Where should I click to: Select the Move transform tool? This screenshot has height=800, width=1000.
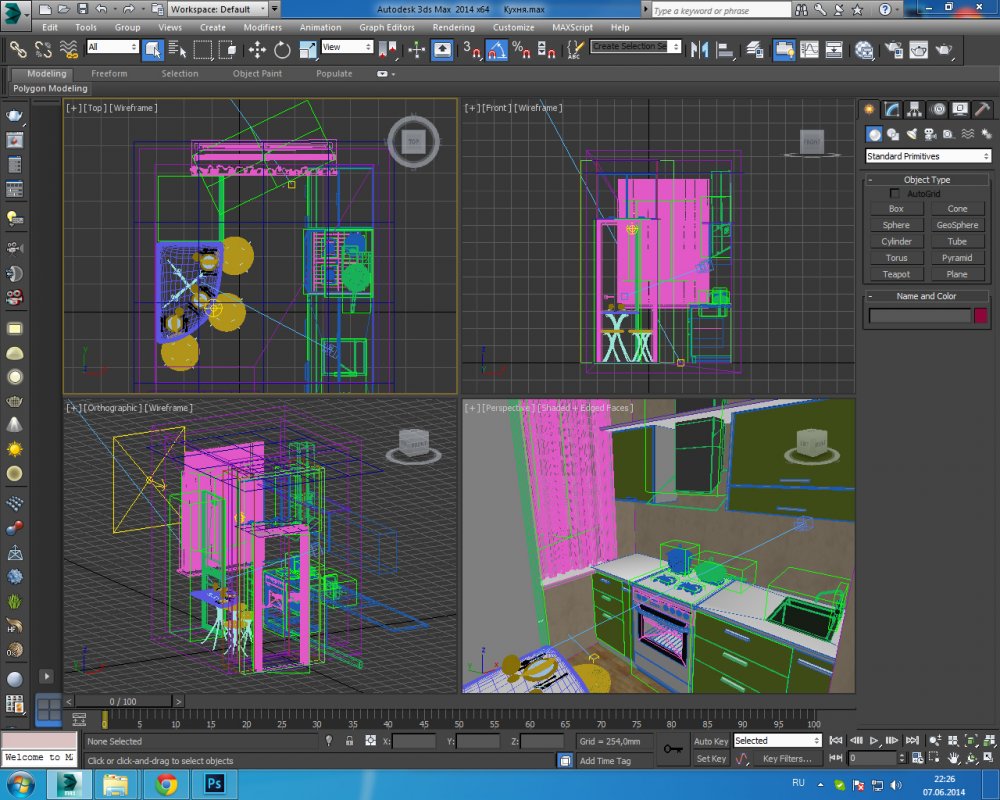click(257, 48)
